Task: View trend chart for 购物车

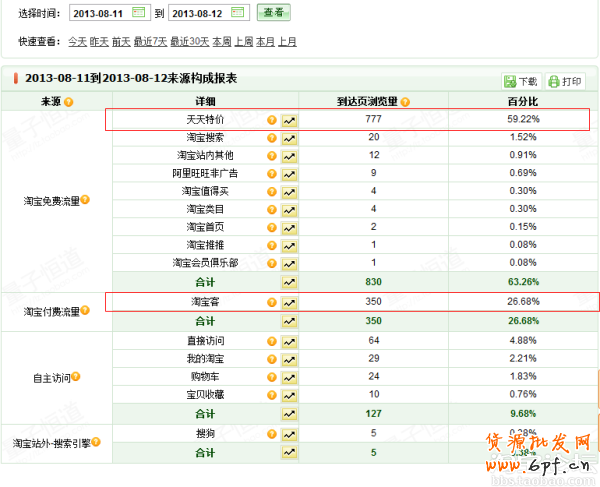Action: point(289,378)
